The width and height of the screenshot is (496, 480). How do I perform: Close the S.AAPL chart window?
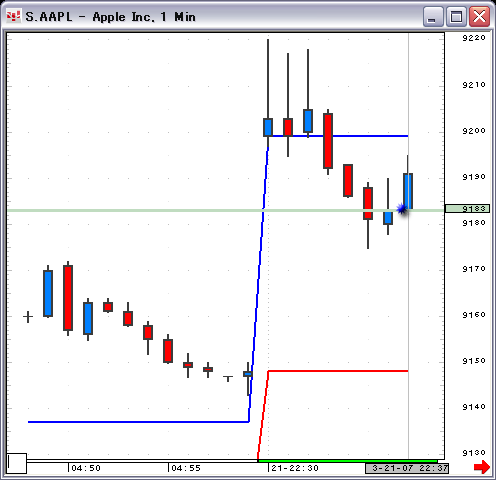pos(479,17)
